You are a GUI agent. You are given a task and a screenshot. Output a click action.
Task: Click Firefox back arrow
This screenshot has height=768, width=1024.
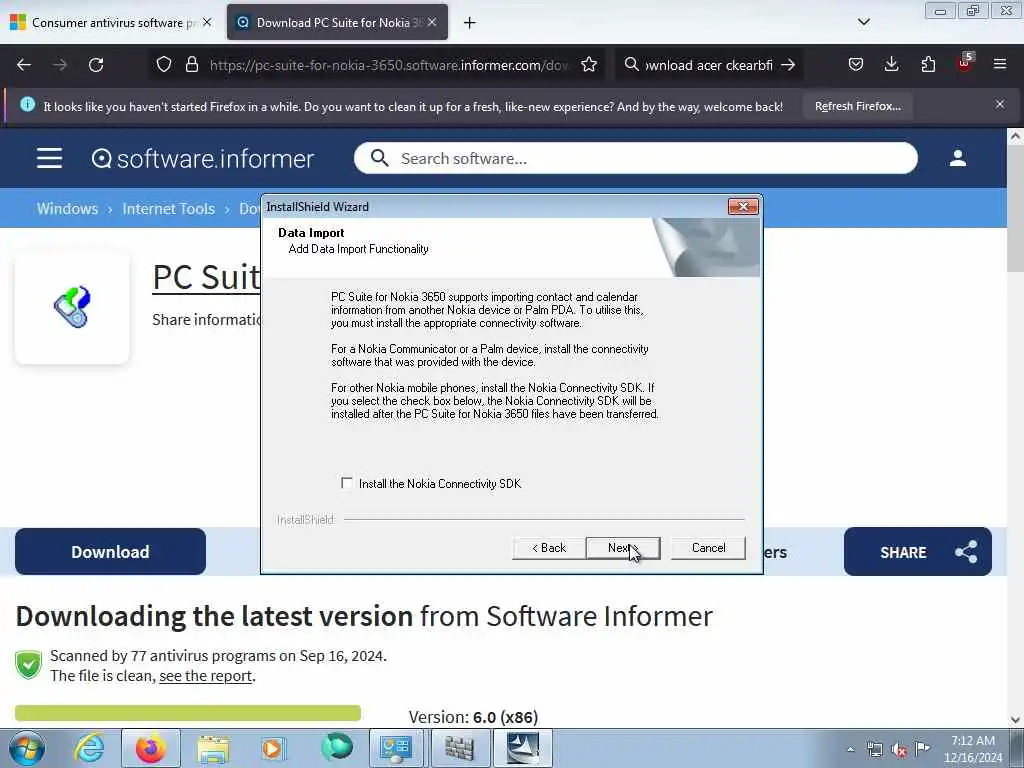click(x=24, y=65)
